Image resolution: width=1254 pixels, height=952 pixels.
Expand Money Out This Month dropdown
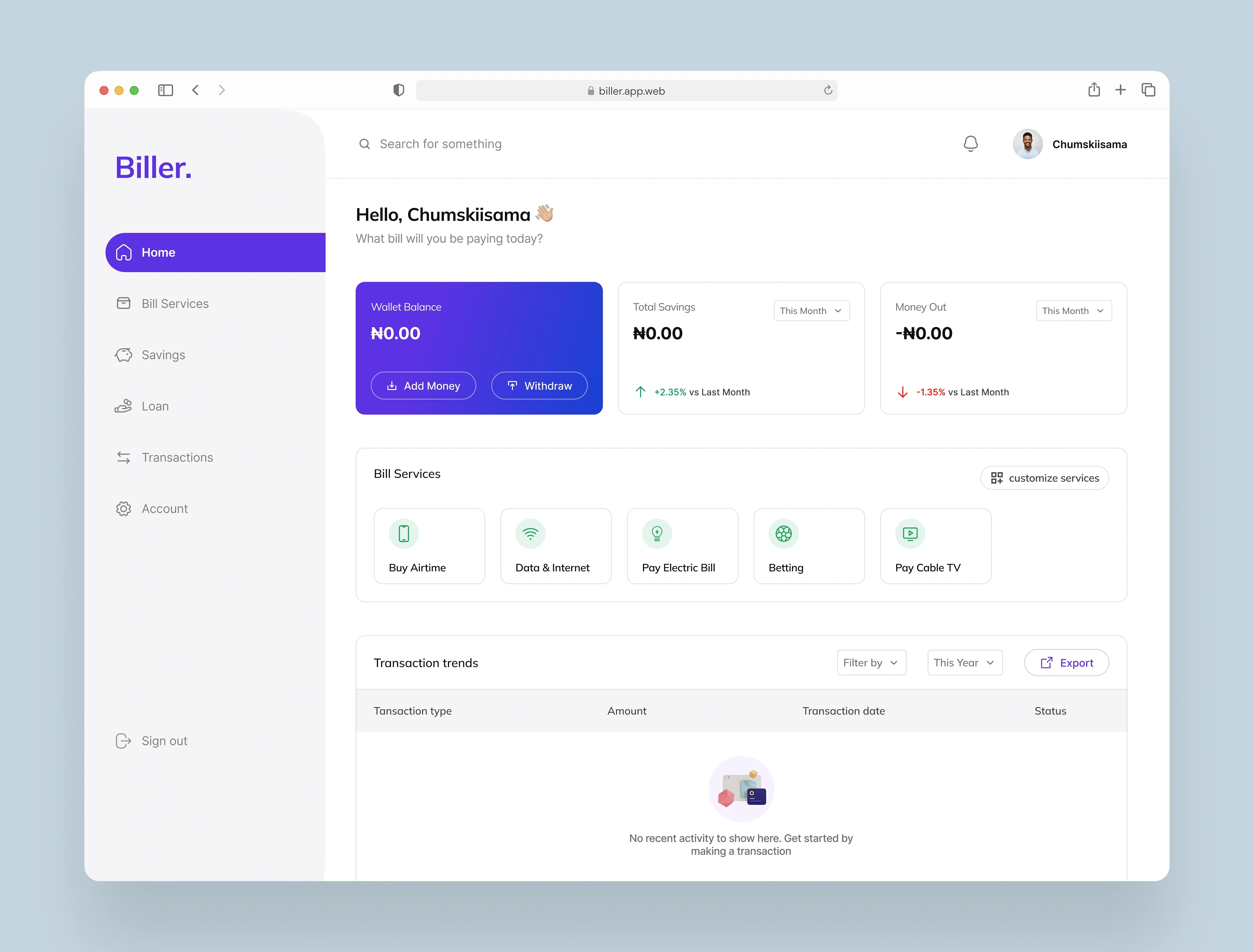(1073, 311)
